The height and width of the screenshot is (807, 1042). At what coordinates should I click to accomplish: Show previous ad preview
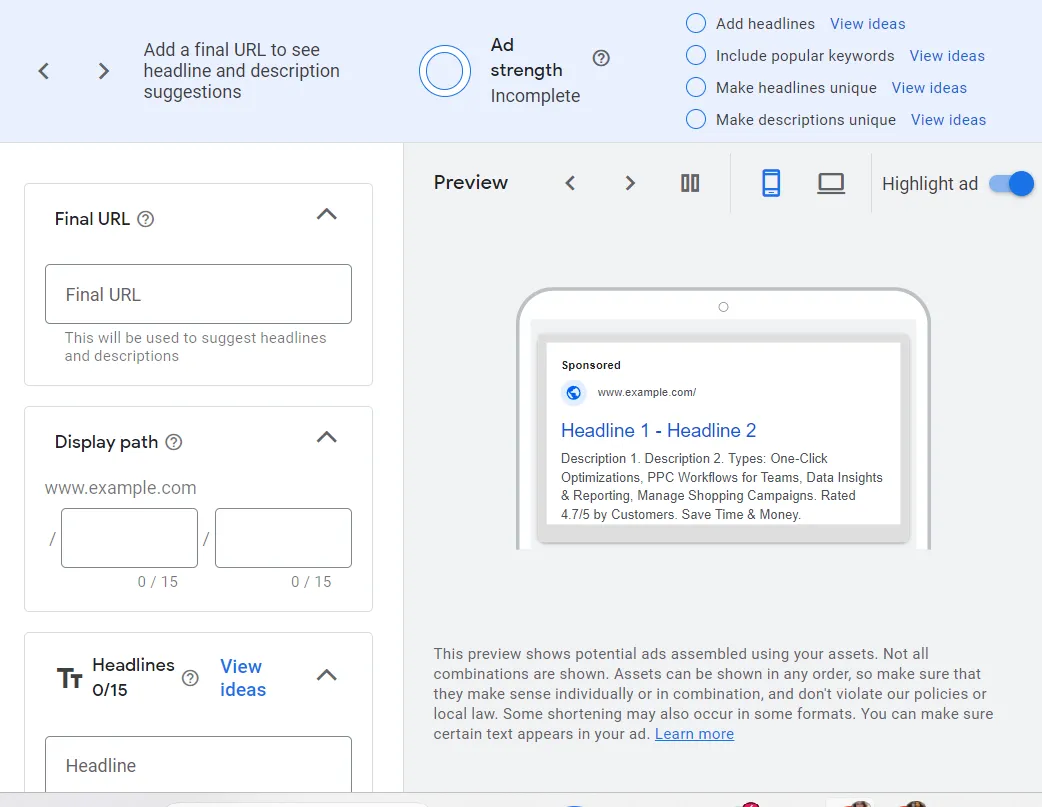pos(570,183)
